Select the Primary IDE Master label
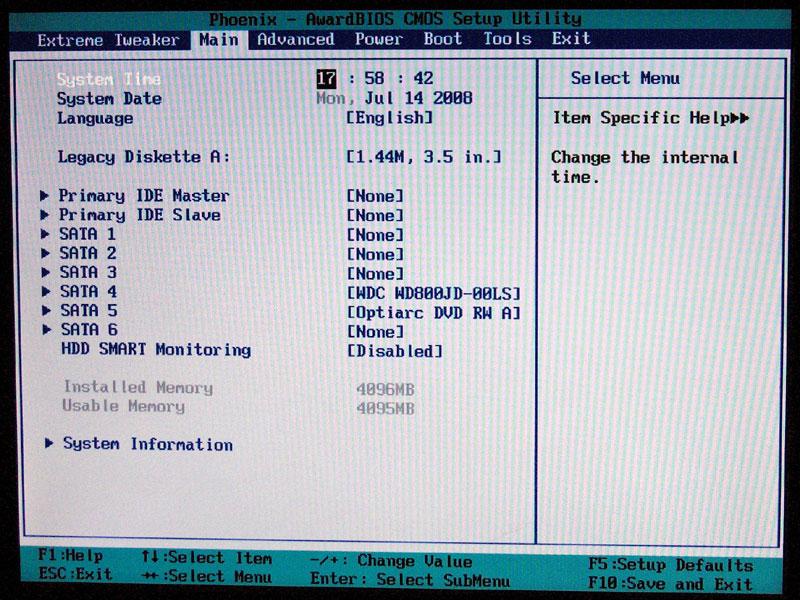Screen dimensions: 800x600 point(144,195)
